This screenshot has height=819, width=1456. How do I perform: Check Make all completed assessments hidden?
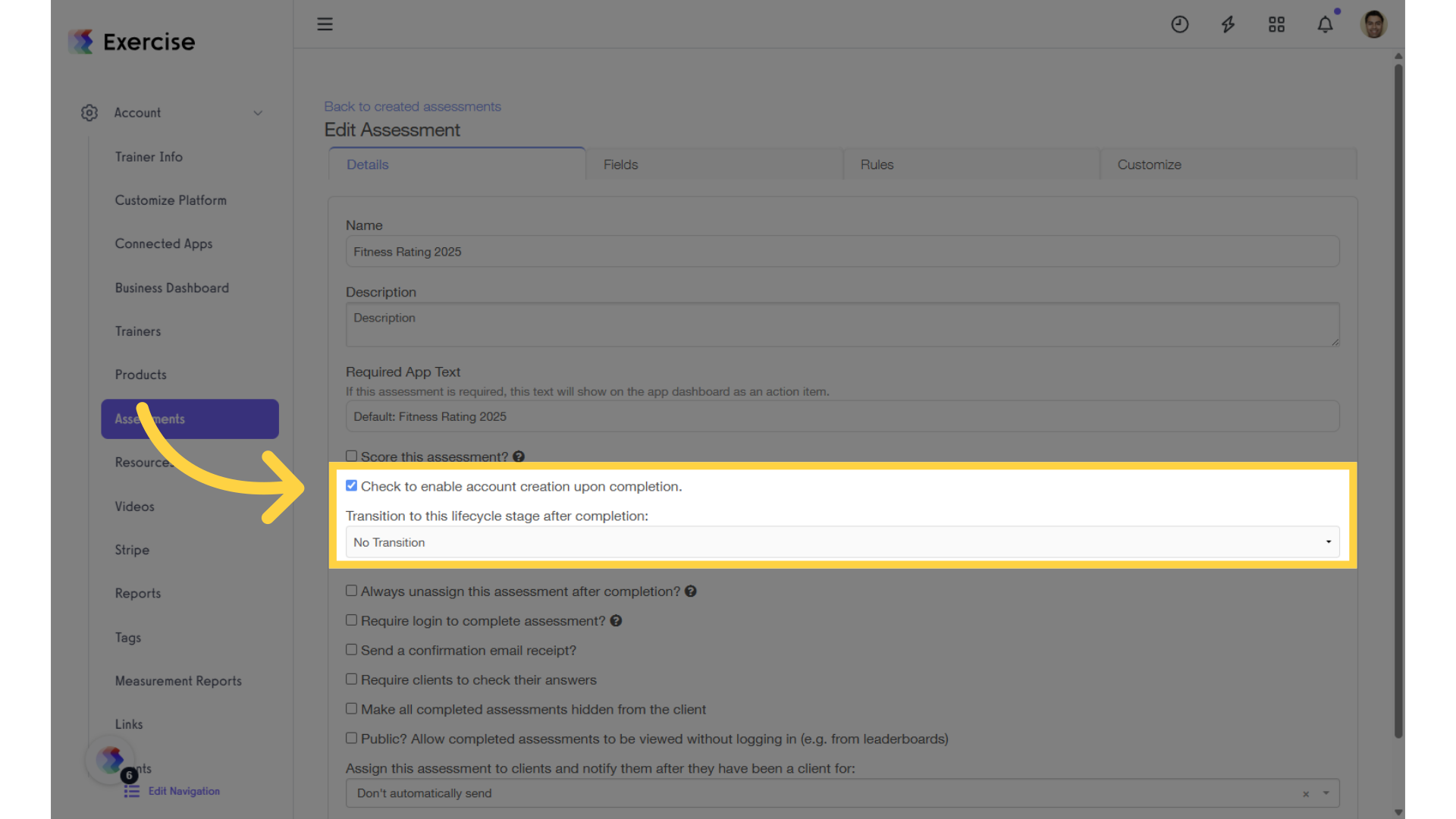coord(351,709)
